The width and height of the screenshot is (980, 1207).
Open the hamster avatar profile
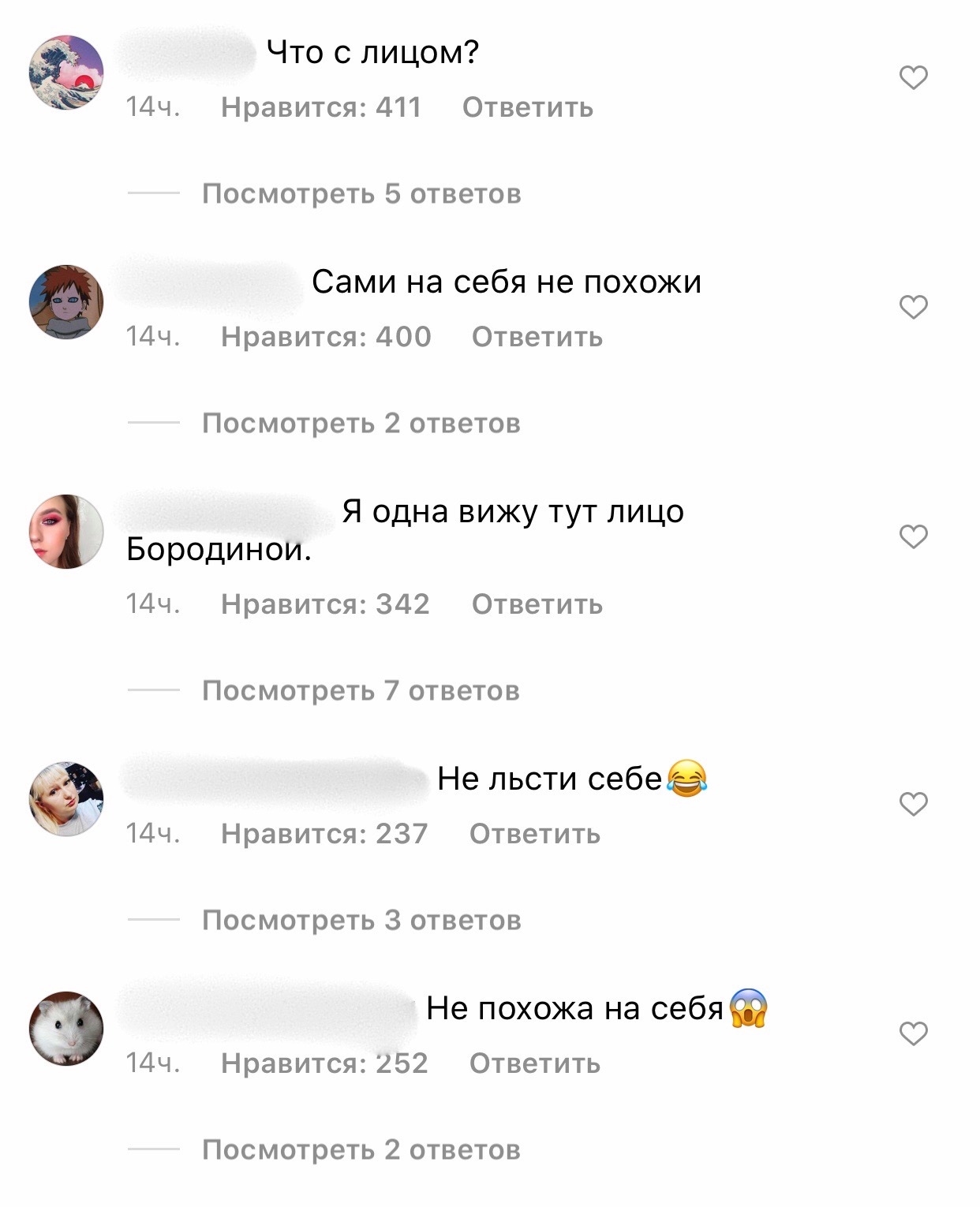pos(66,1029)
